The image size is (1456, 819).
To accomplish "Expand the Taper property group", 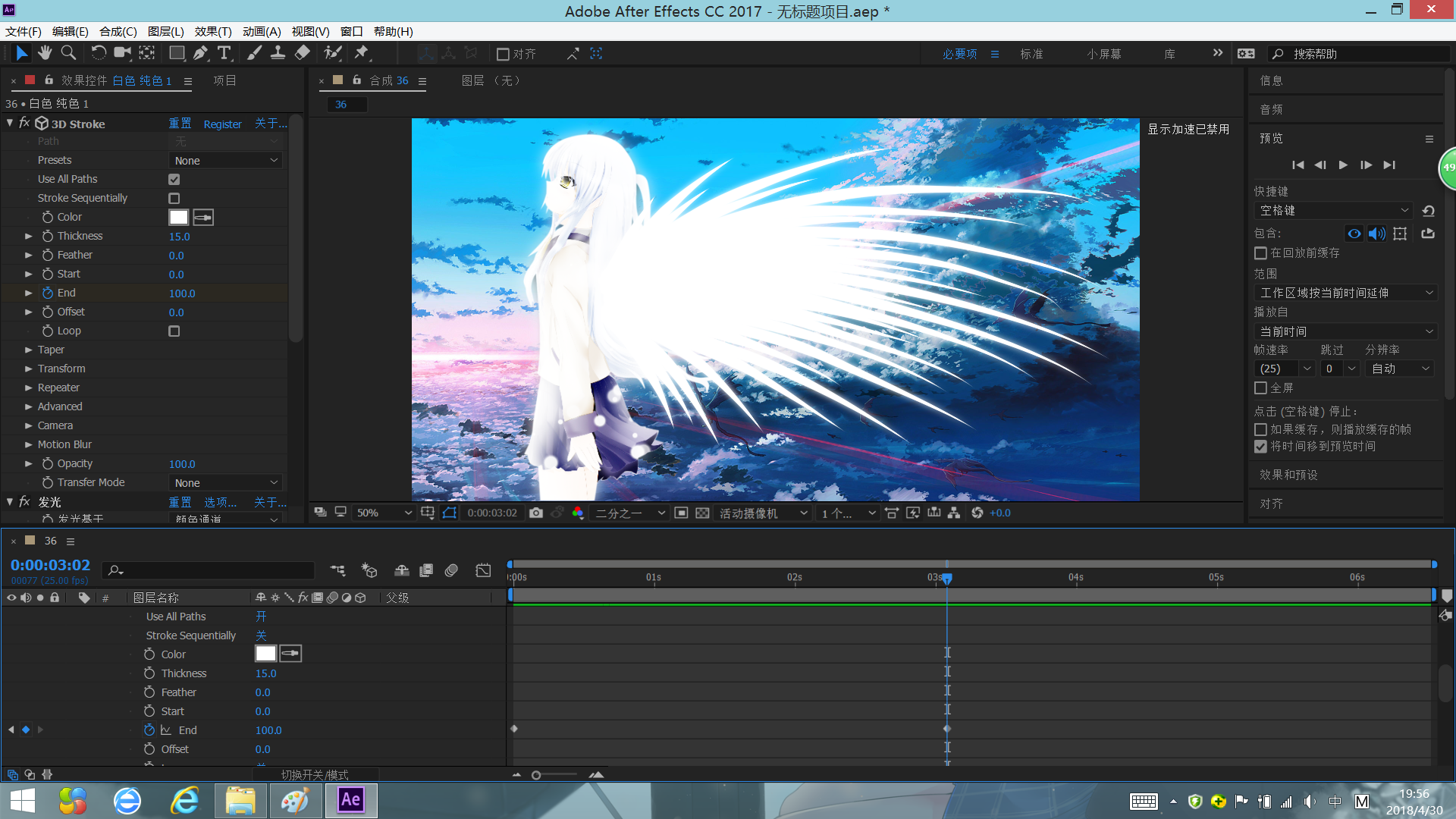I will pyautogui.click(x=29, y=350).
